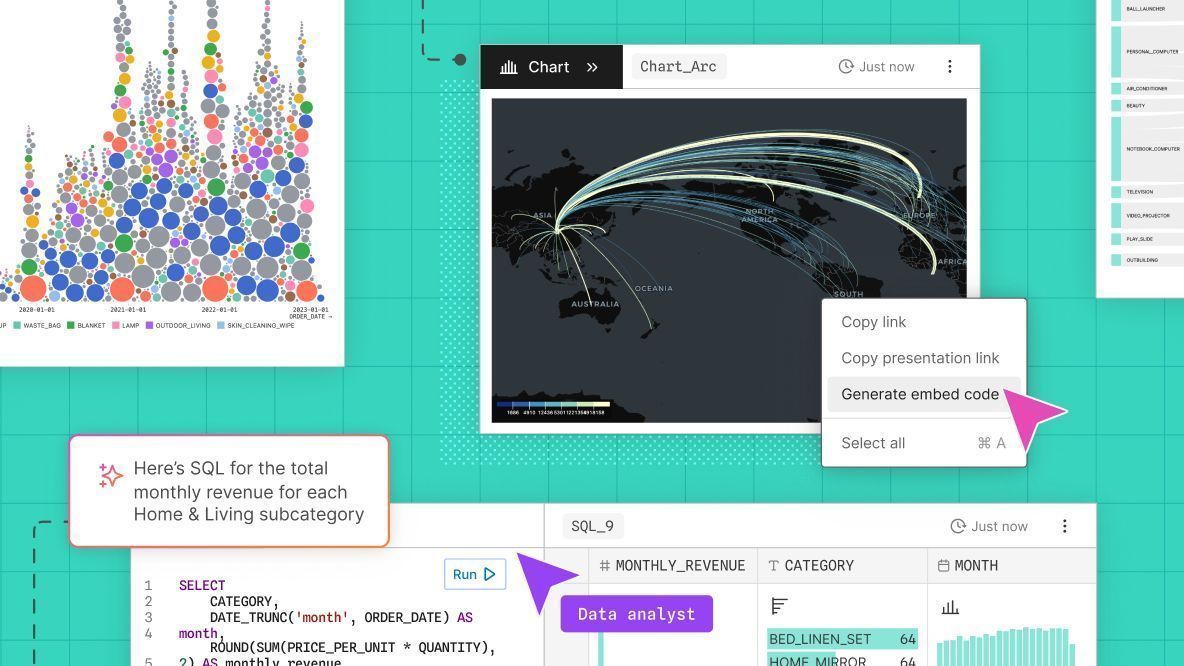1184x666 pixels.
Task: Click the CATEGORY column header
Action: pos(842,566)
